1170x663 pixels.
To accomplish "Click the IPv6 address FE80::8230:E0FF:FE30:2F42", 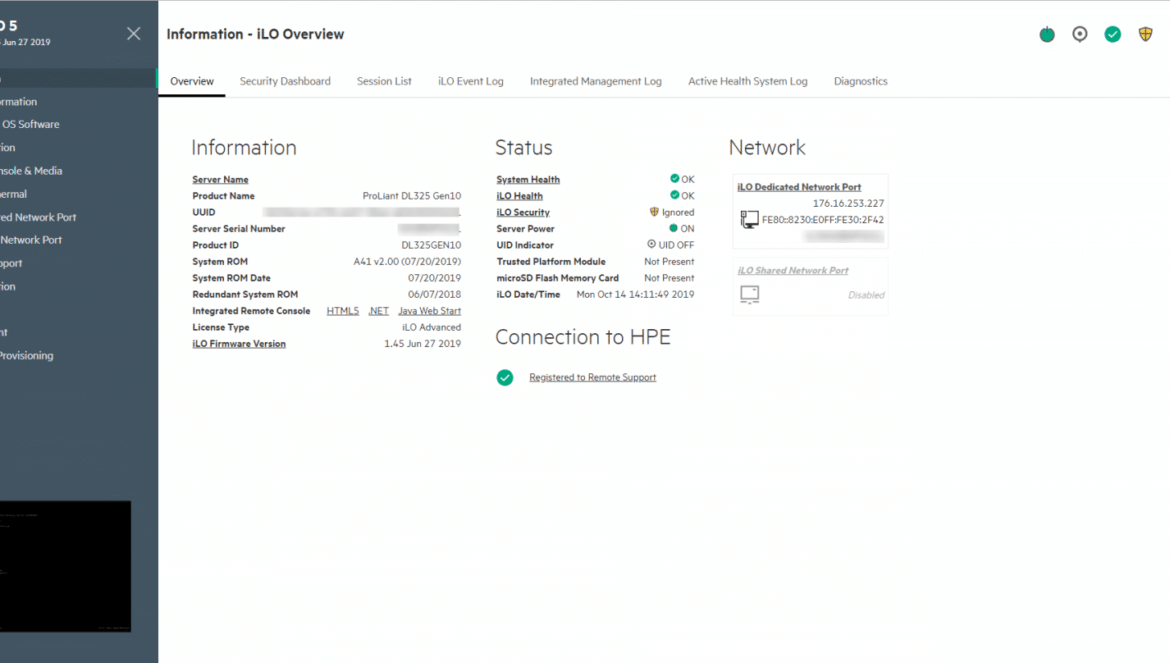I will (823, 220).
